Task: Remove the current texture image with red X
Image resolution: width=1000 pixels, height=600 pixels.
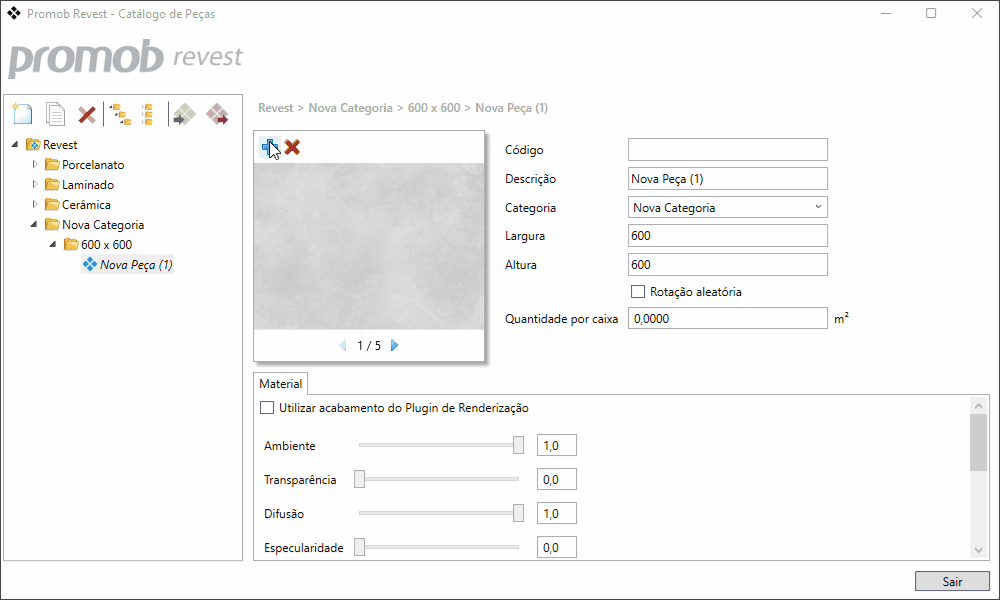Action: pyautogui.click(x=292, y=147)
